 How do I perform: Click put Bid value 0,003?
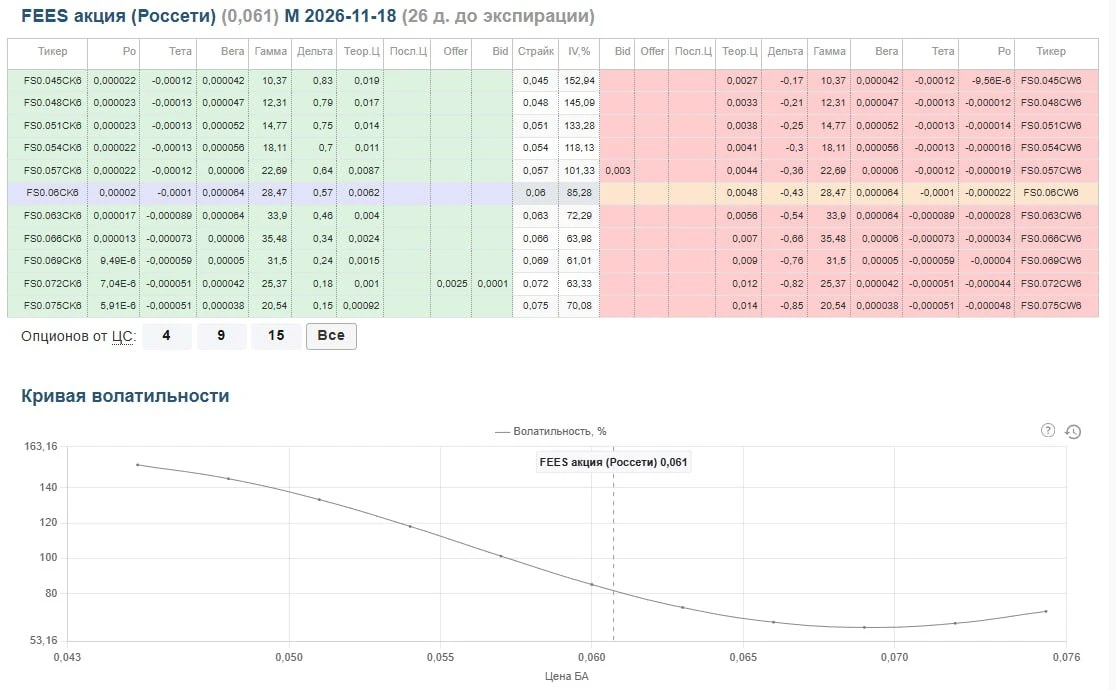pos(618,170)
